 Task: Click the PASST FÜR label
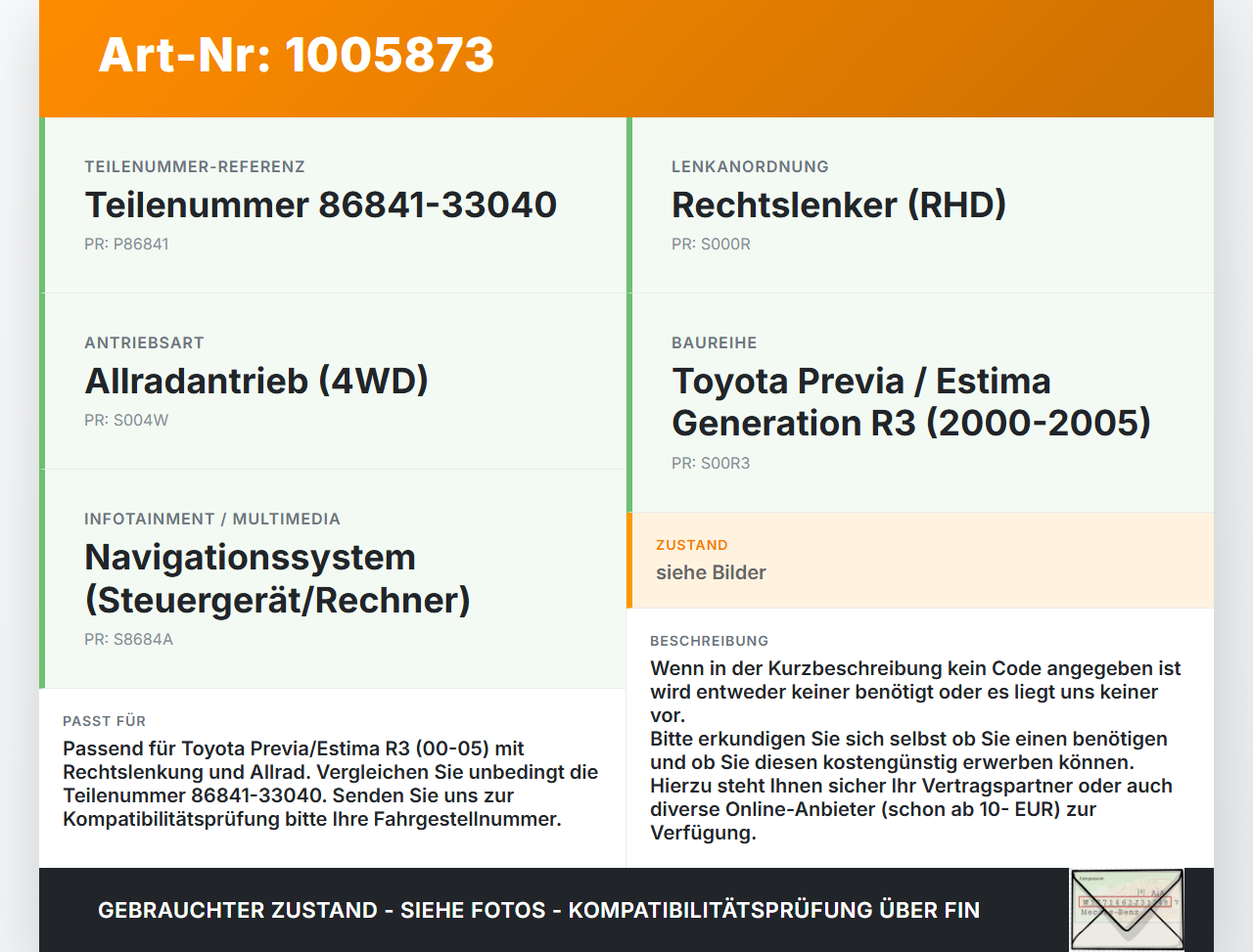tap(104, 721)
